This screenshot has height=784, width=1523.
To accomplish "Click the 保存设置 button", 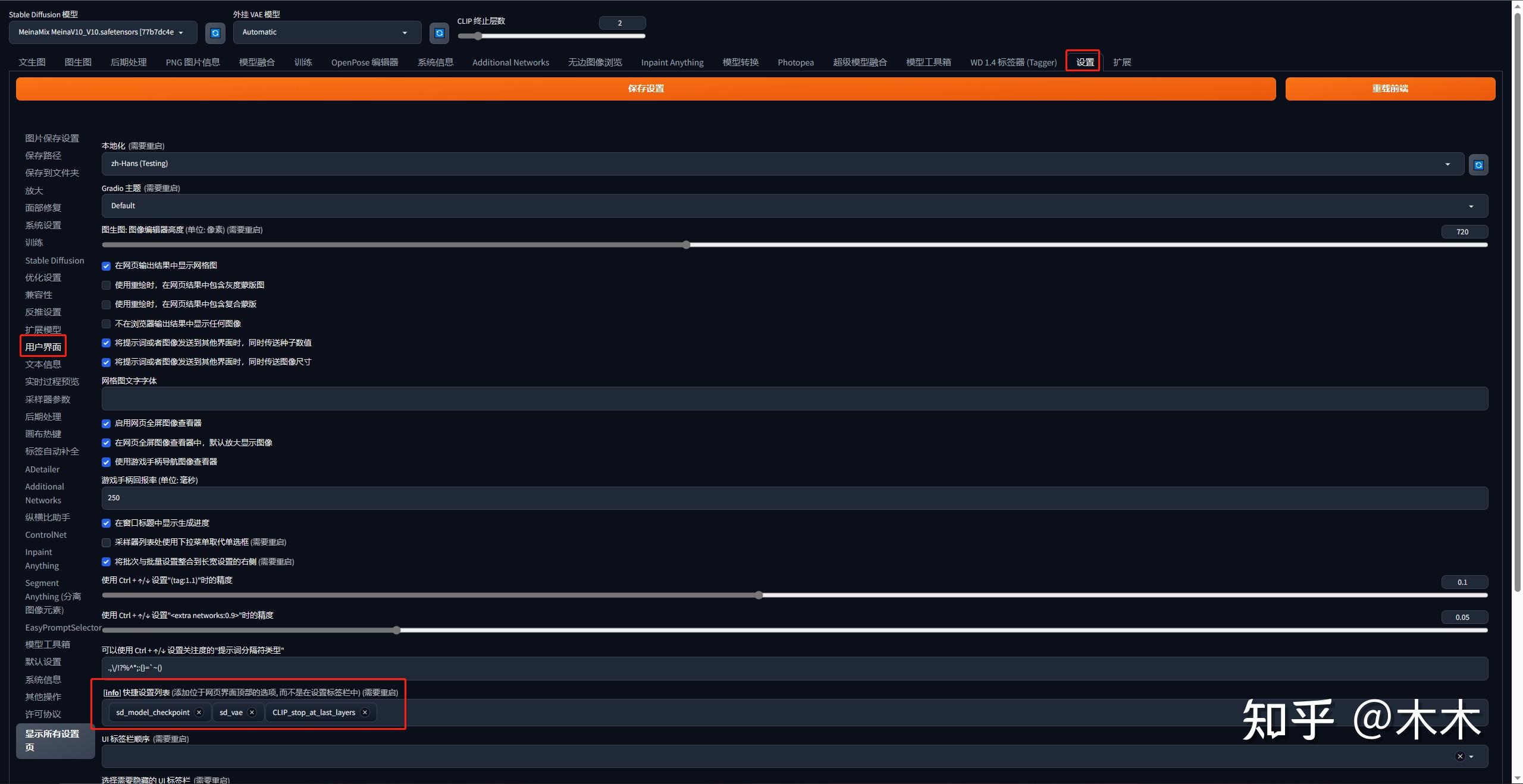I will 645,89.
